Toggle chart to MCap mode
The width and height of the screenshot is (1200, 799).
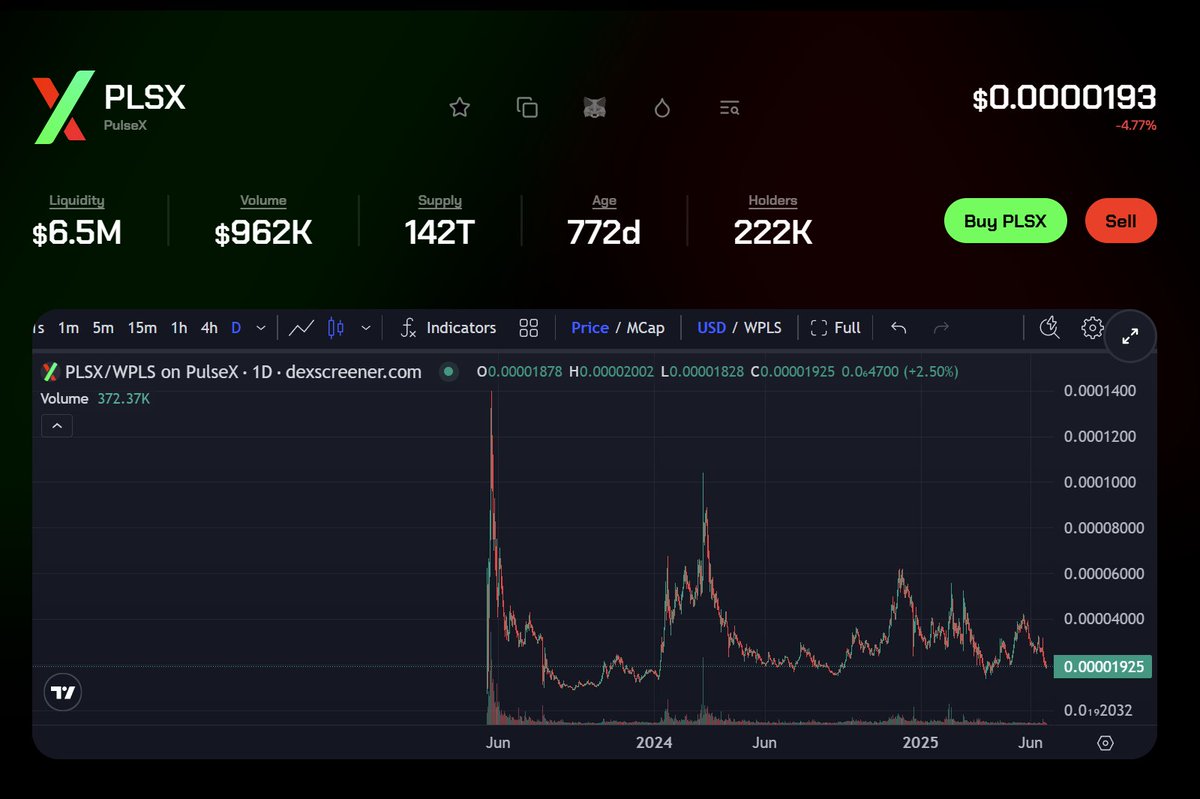tap(645, 327)
